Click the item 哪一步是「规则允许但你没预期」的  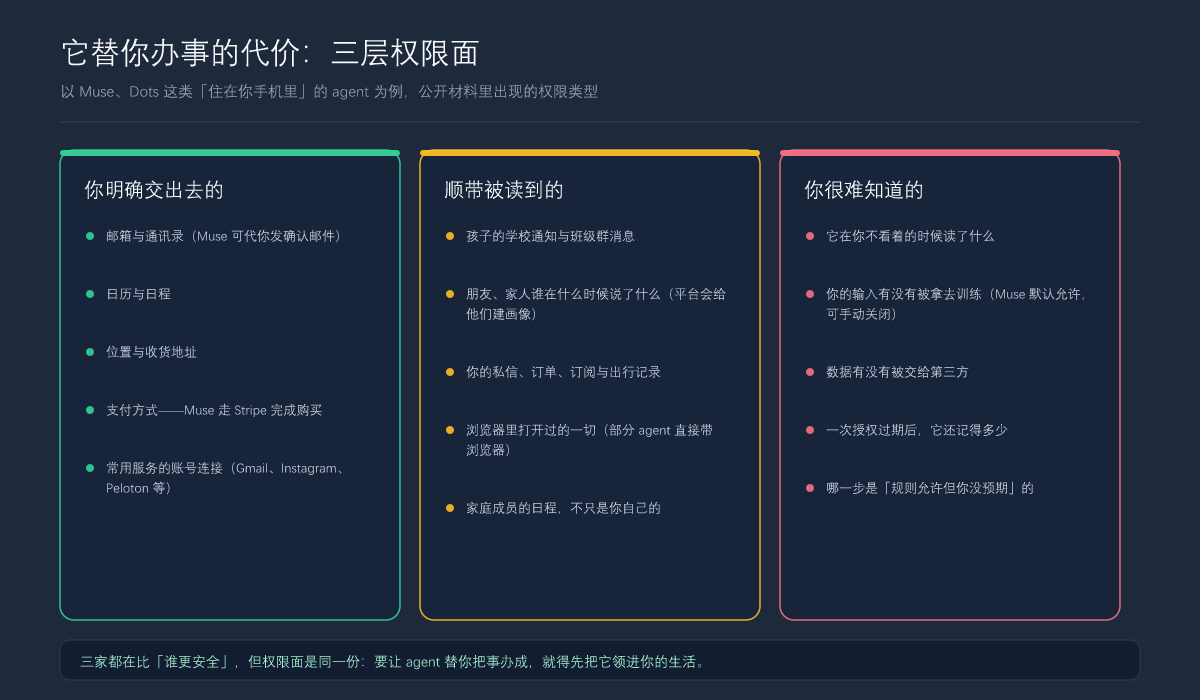coord(929,488)
